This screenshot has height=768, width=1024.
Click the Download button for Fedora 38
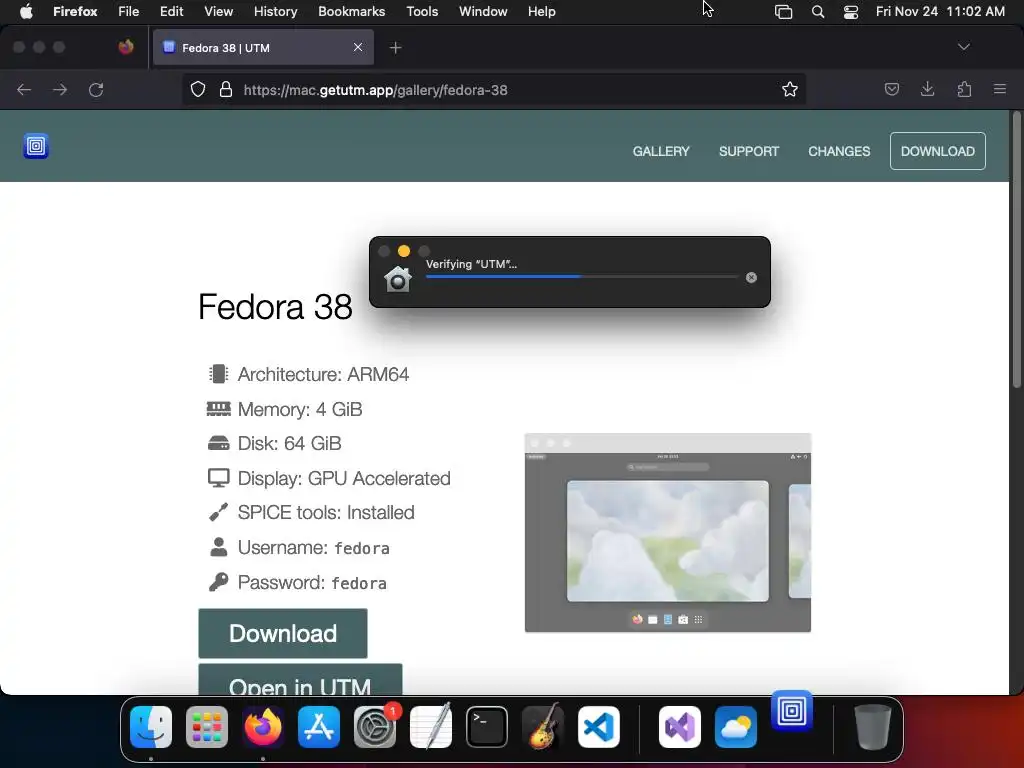pyautogui.click(x=283, y=633)
